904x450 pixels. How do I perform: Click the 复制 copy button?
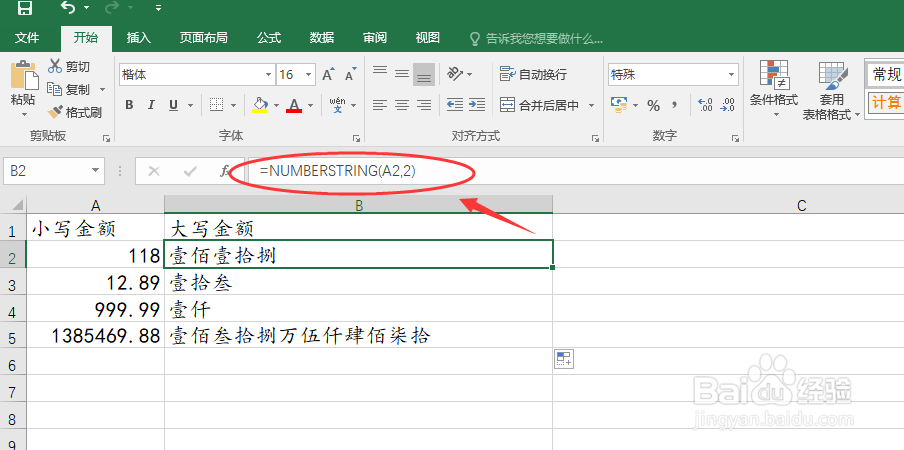tap(69, 89)
